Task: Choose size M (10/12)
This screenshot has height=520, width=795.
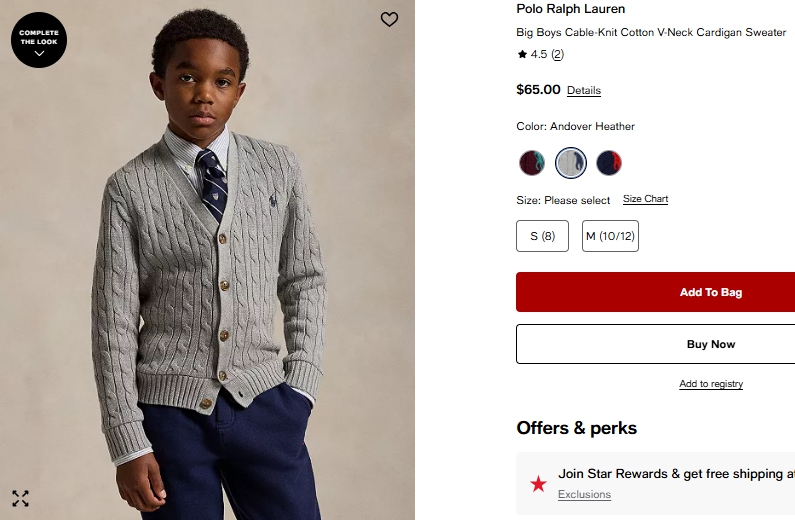Action: click(610, 236)
